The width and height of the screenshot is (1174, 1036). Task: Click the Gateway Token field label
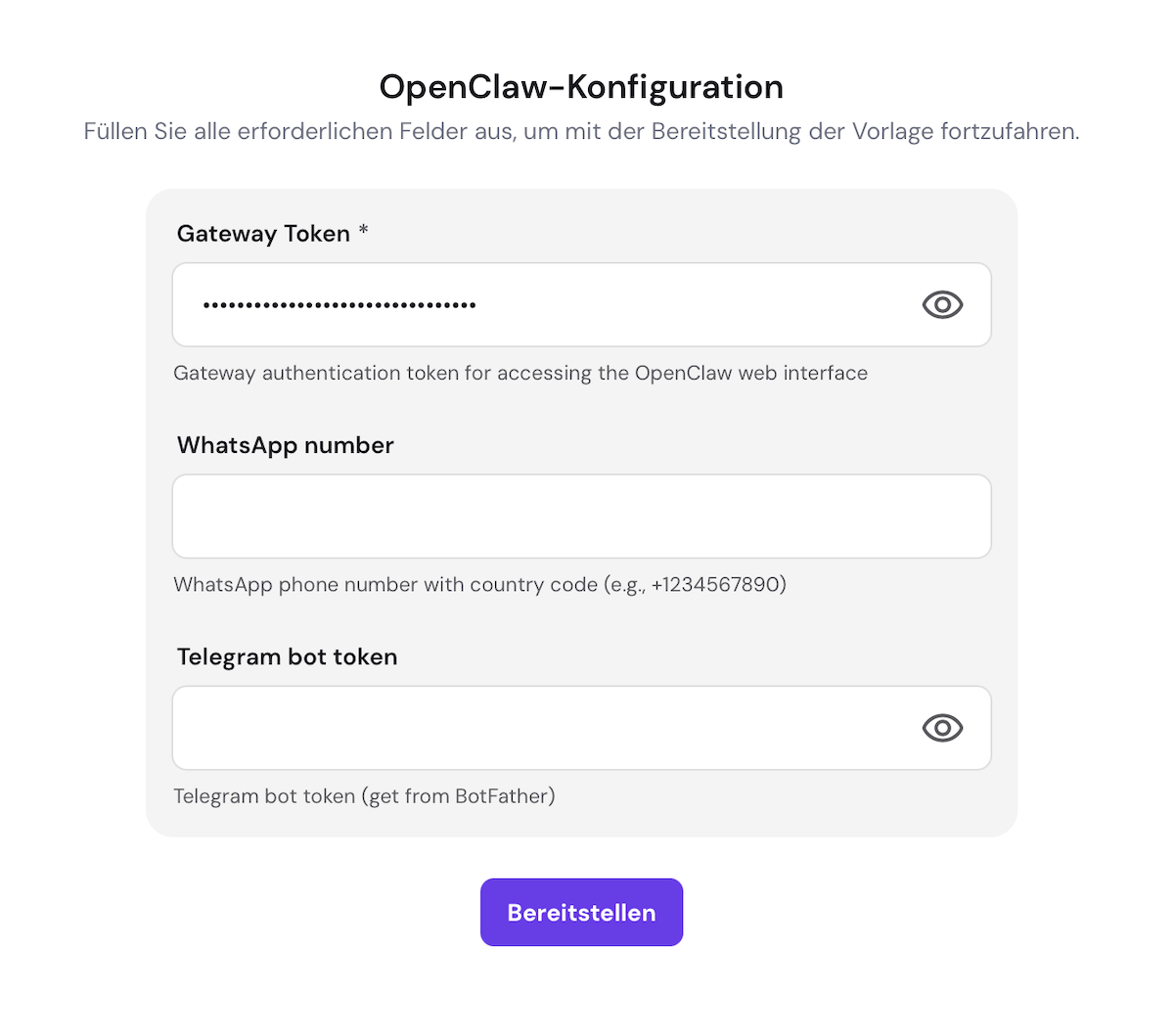pyautogui.click(x=263, y=233)
